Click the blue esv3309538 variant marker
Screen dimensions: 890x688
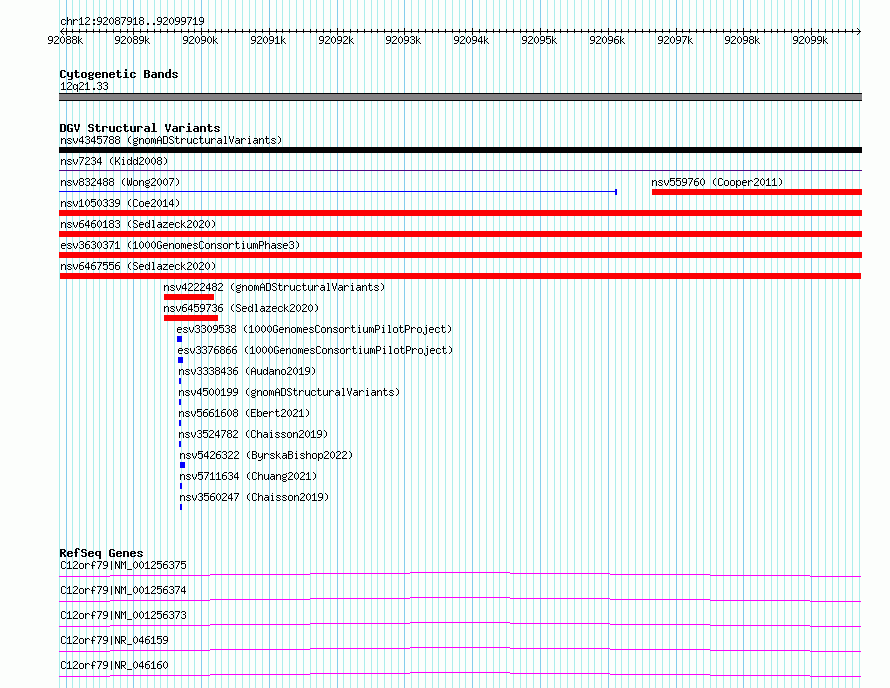[179, 339]
